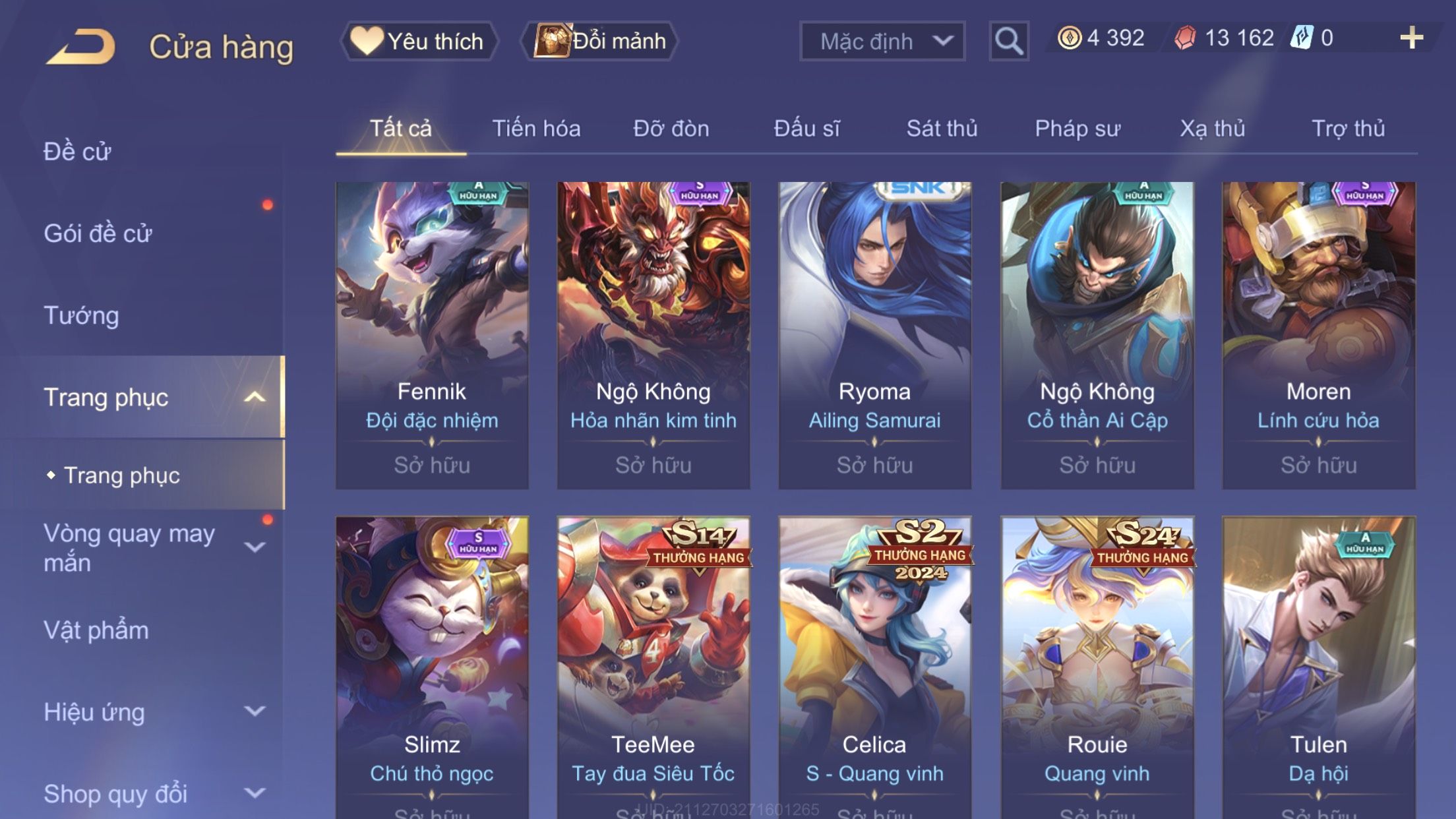The image size is (1456, 819).
Task: Expand the Hiệu ứng sidebar section
Action: point(255,711)
